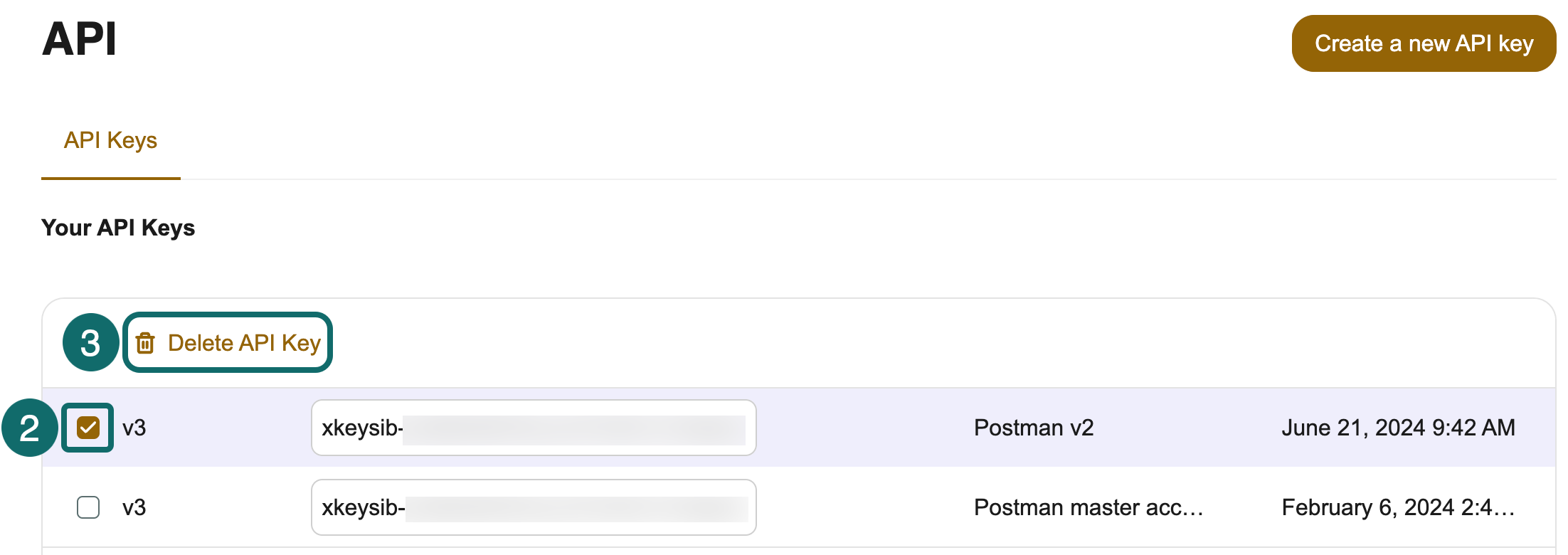The width and height of the screenshot is (1568, 555).
Task: Click the Postman v2 key name
Action: [1033, 428]
